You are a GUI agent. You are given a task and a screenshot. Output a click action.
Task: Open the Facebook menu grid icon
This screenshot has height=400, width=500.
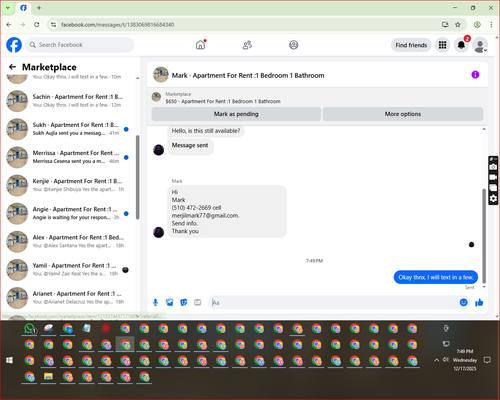coord(442,45)
